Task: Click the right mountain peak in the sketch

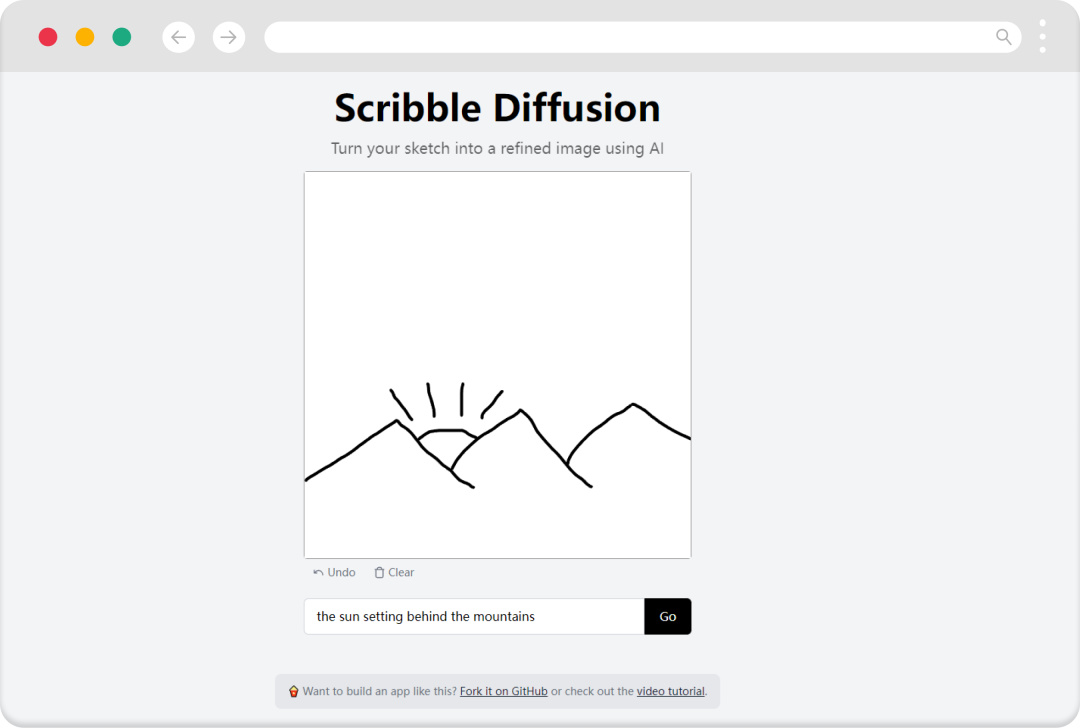Action: [632, 406]
